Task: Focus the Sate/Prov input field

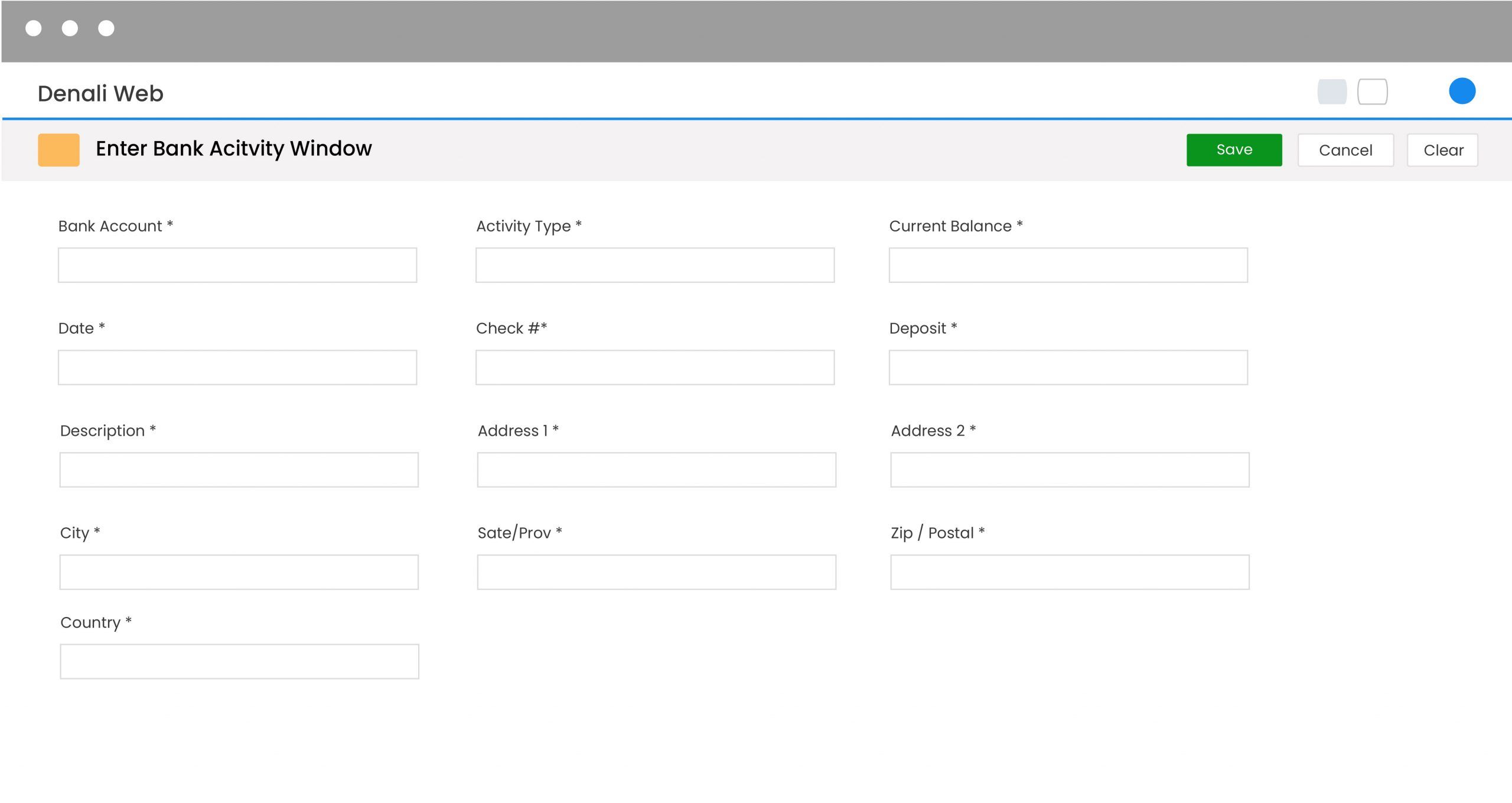Action: point(656,572)
